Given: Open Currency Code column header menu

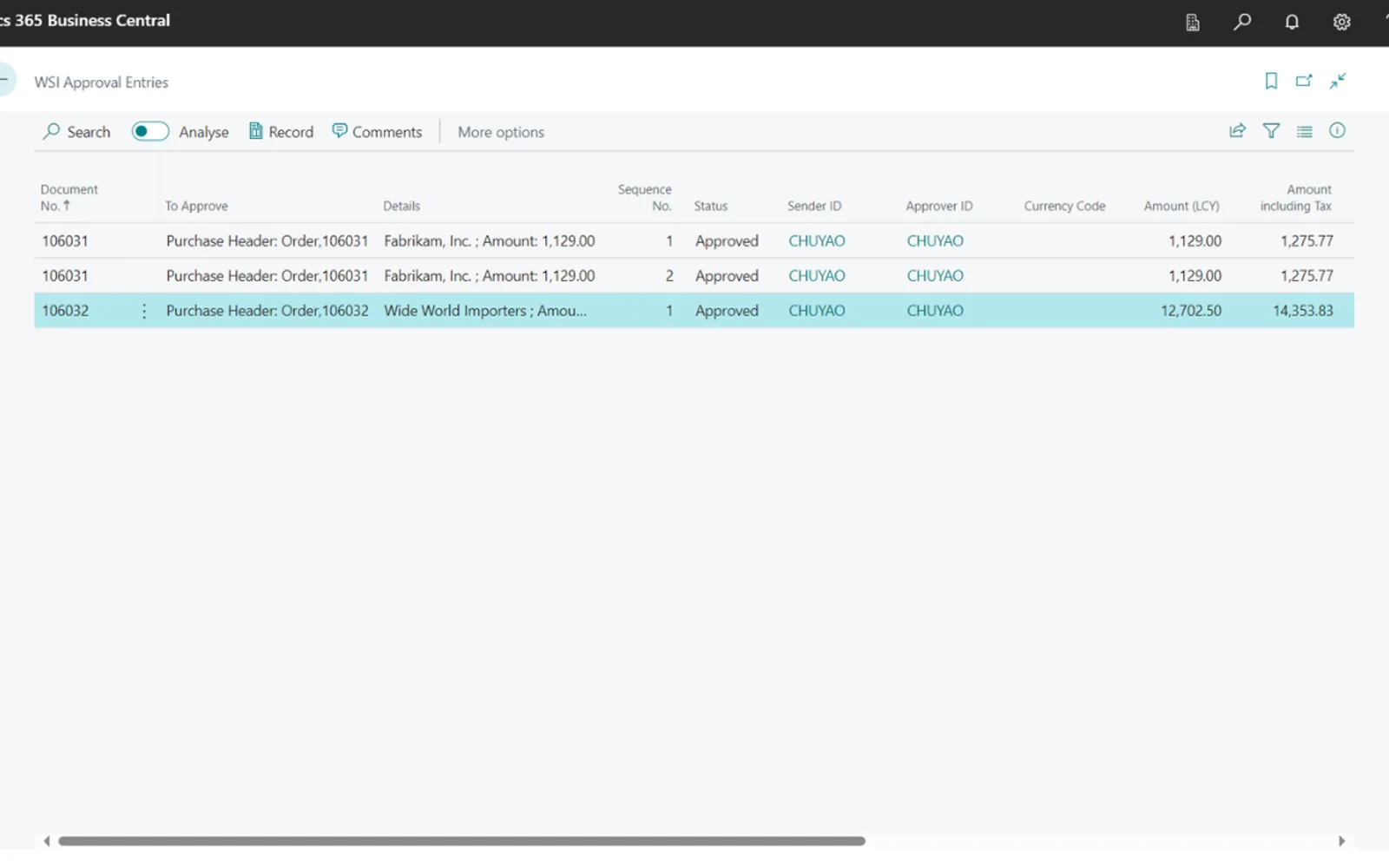Looking at the screenshot, I should [1064, 207].
